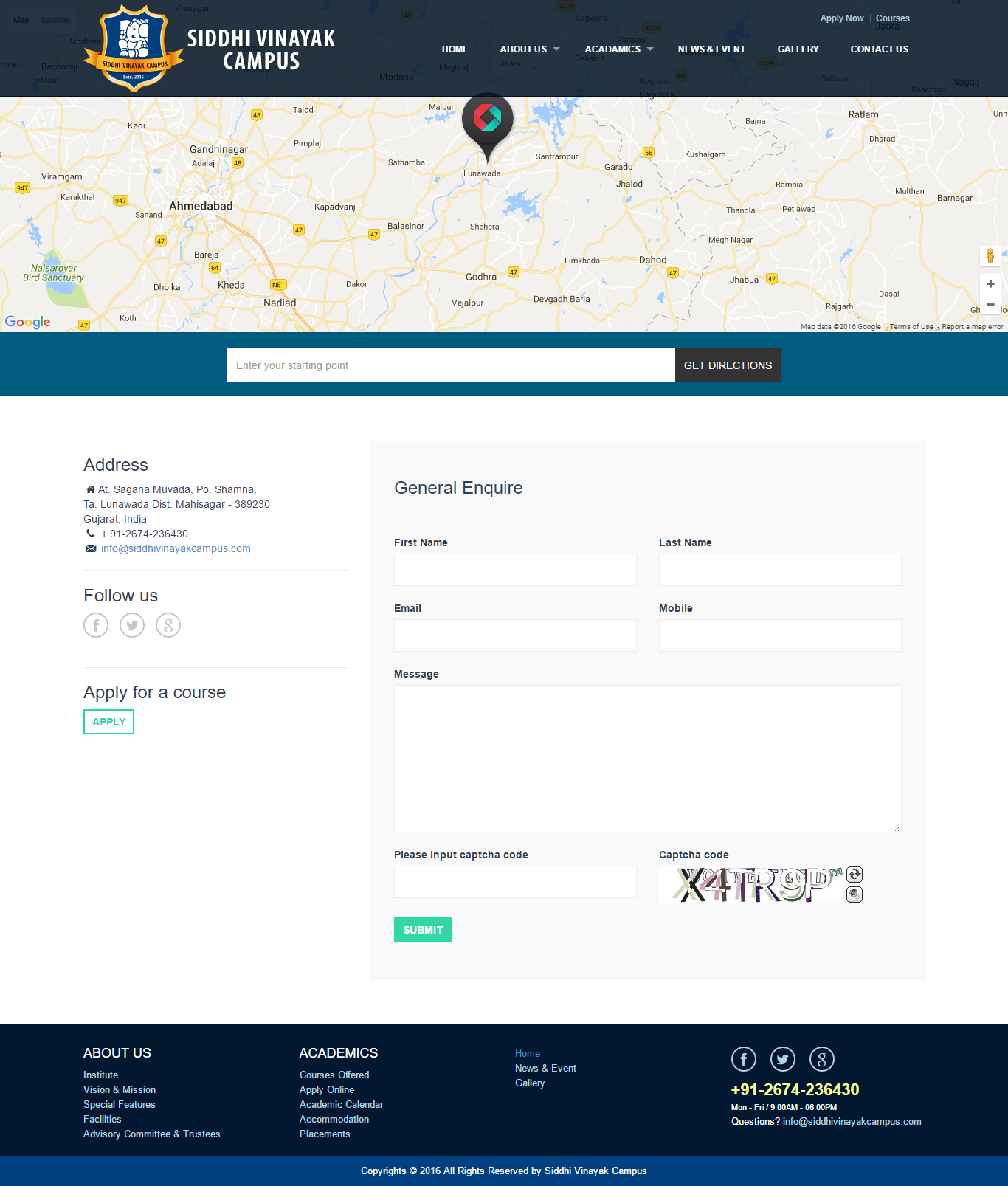The height and width of the screenshot is (1186, 1008).
Task: Submit the General Enquire form
Action: pyautogui.click(x=423, y=930)
